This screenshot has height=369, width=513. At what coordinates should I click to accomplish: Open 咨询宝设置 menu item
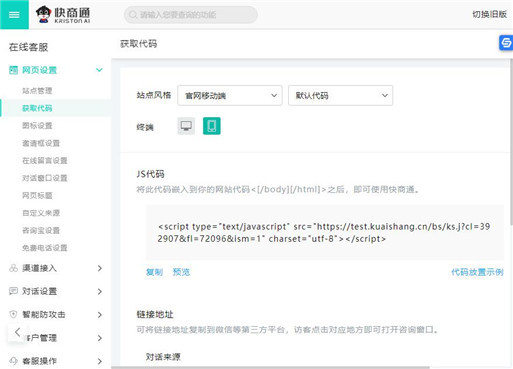(x=41, y=230)
